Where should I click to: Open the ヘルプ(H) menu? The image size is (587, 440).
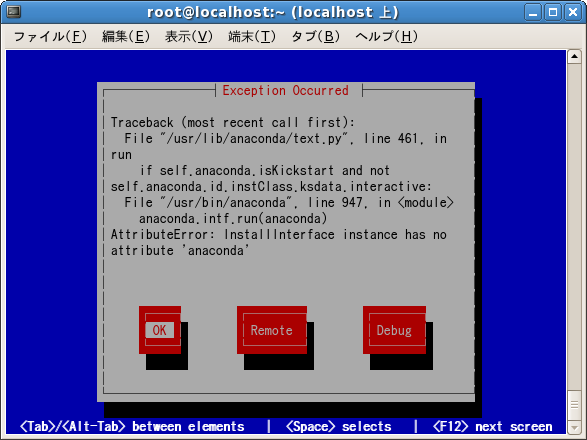(x=386, y=37)
